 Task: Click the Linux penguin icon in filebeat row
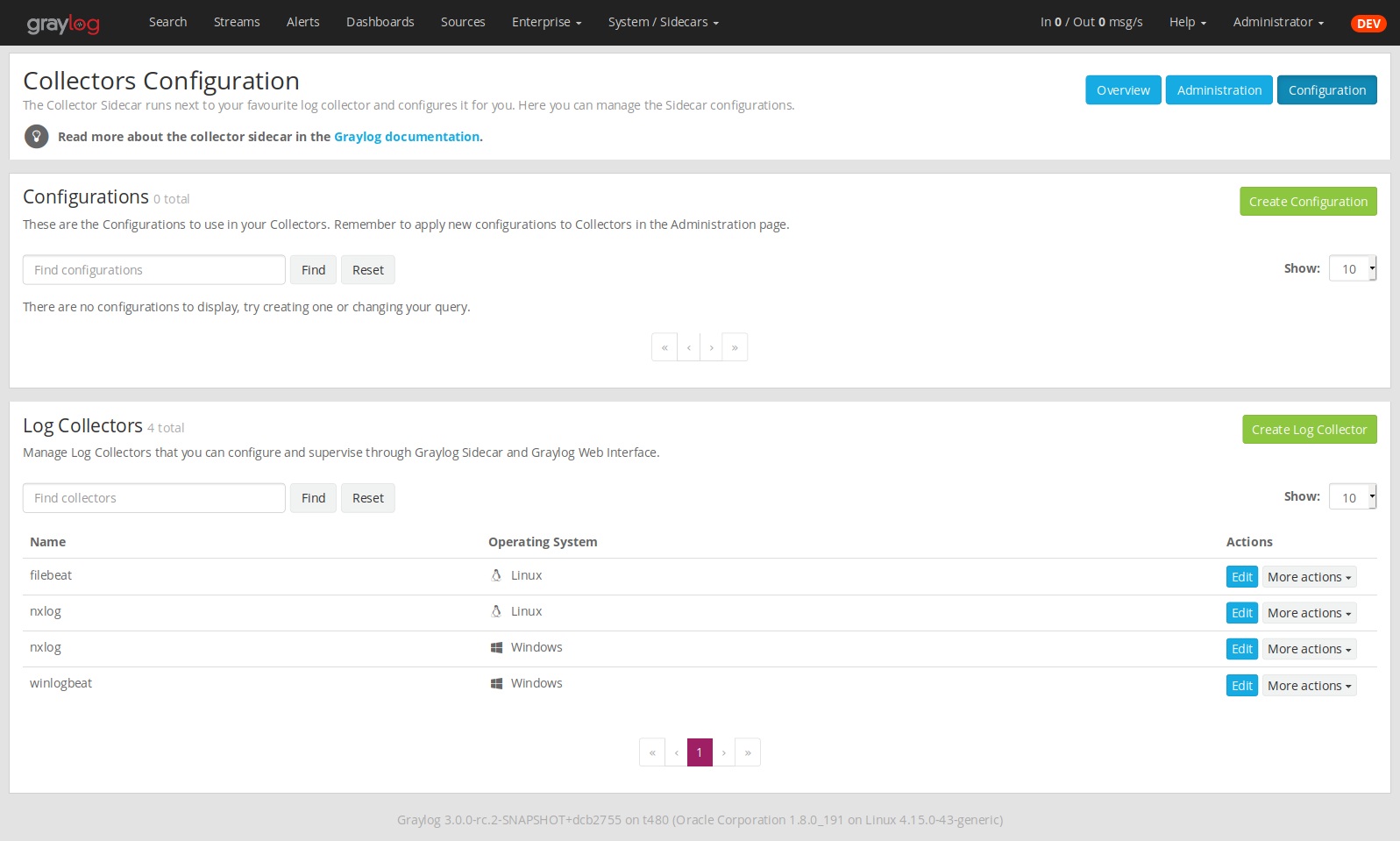point(496,575)
